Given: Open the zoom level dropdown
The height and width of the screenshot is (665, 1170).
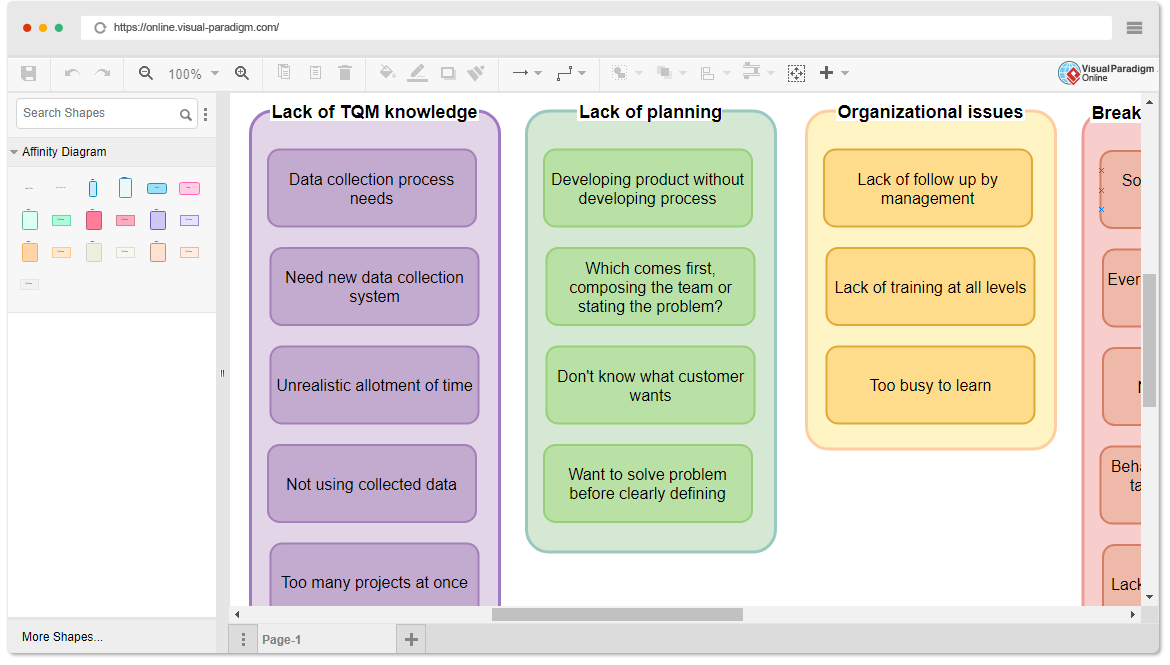Looking at the screenshot, I should (213, 72).
